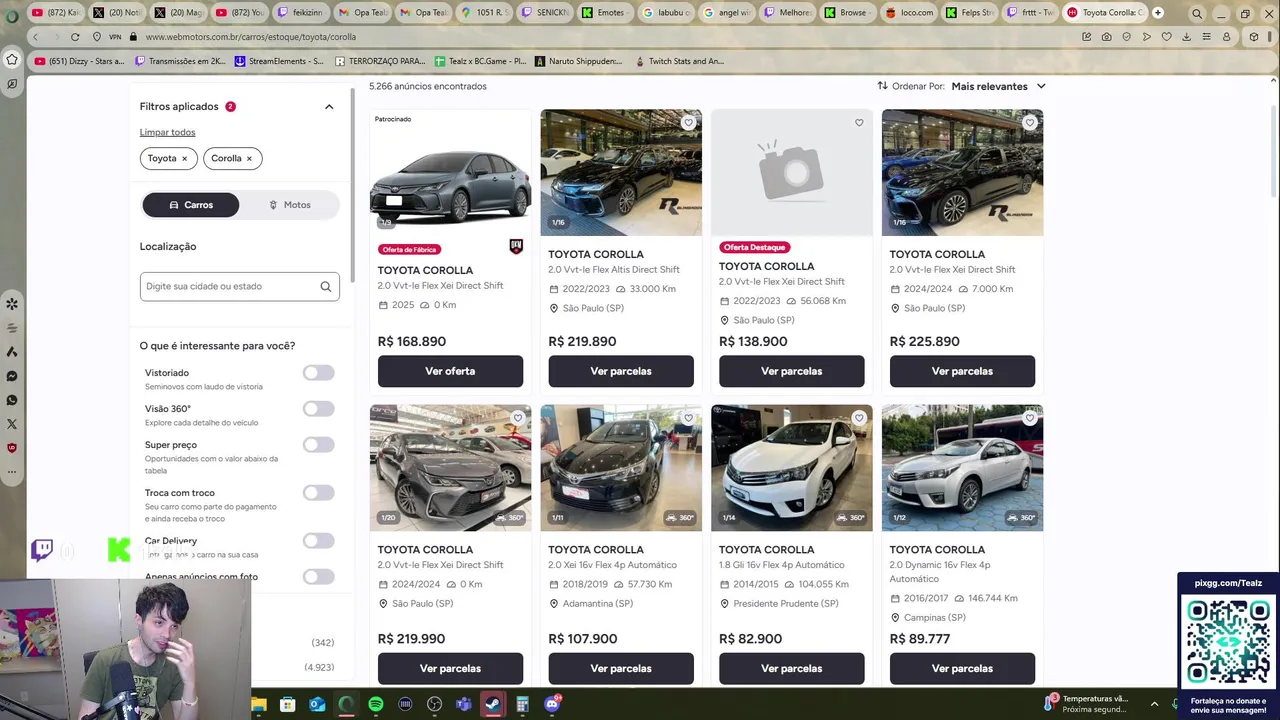Click the R$ 107.900 price text
1280x720 pixels.
pos(582,639)
